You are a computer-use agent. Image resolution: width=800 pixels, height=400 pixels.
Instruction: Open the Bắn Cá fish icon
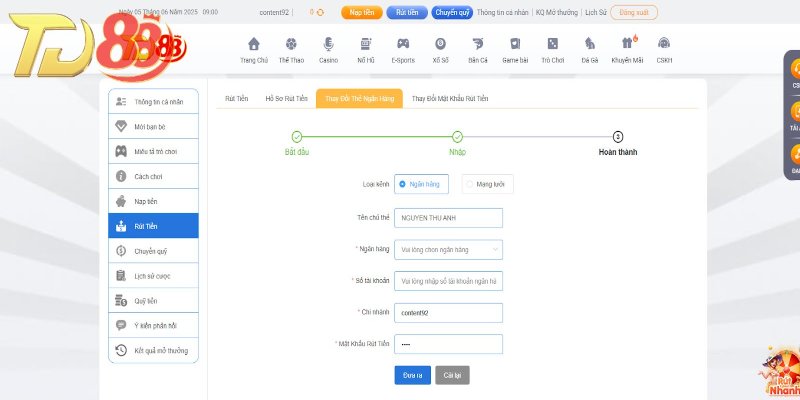pos(478,44)
